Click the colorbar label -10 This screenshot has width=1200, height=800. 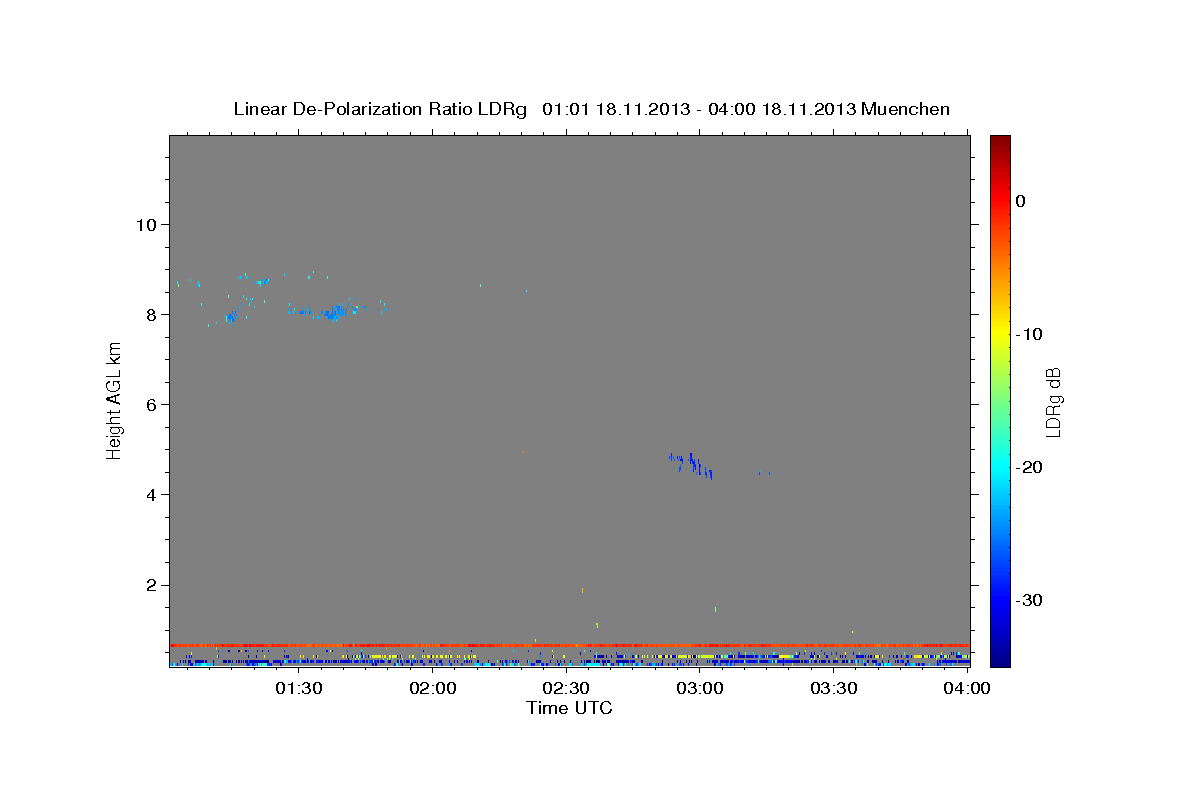coord(1030,334)
